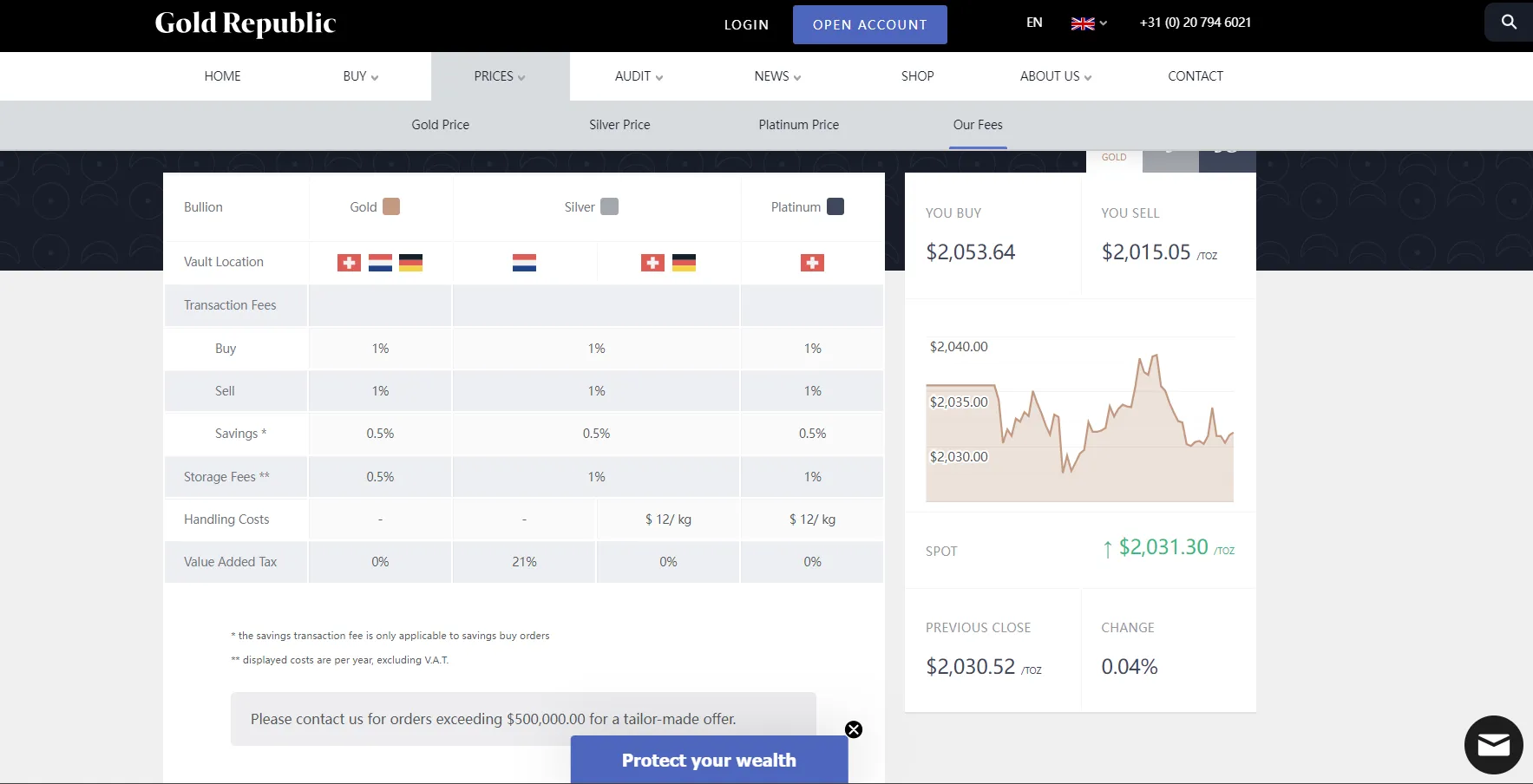Click the Transaction Fees row label
1533x784 pixels.
pyautogui.click(x=230, y=305)
